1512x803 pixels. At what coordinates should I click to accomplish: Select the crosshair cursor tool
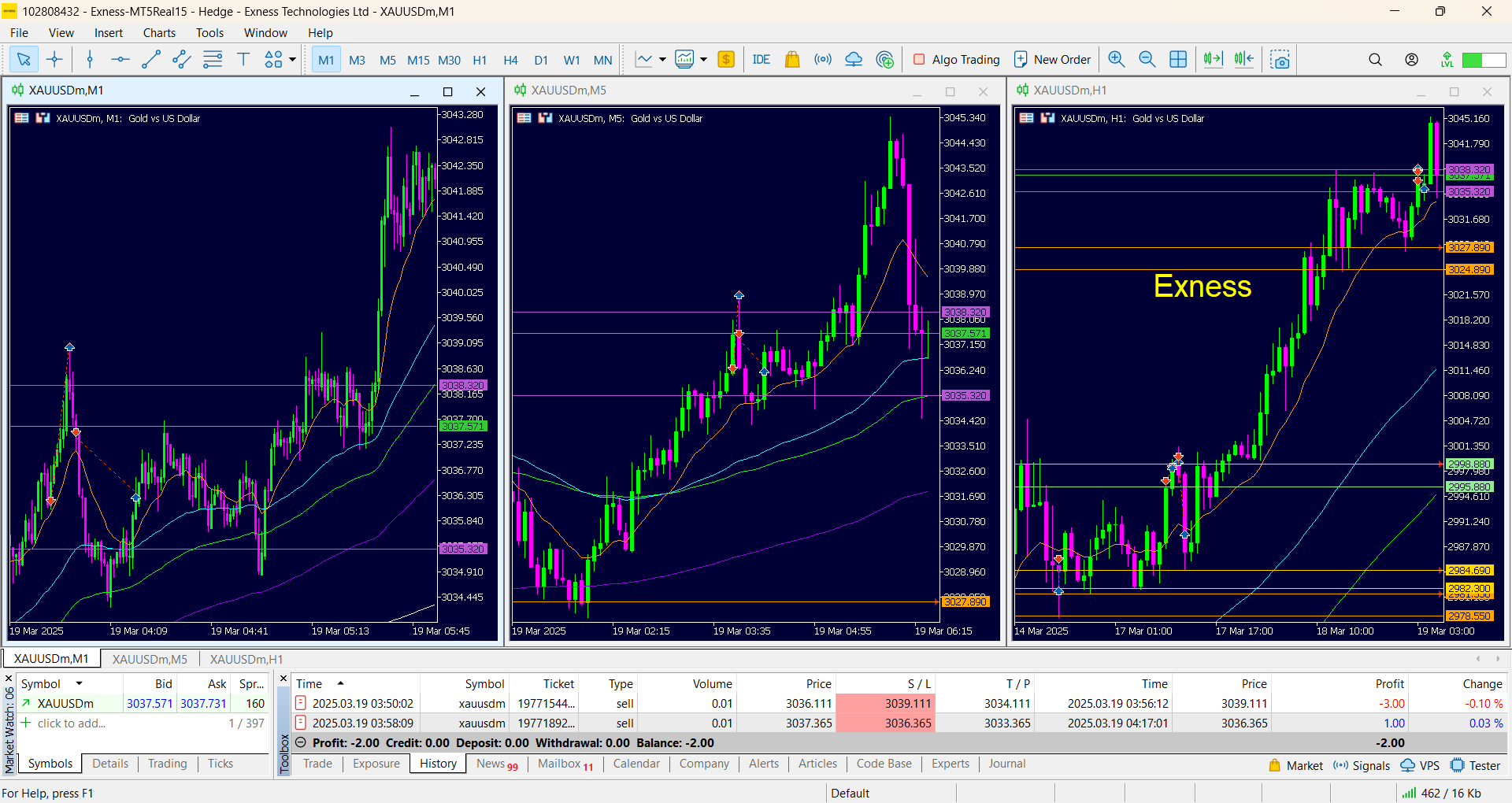[x=54, y=59]
